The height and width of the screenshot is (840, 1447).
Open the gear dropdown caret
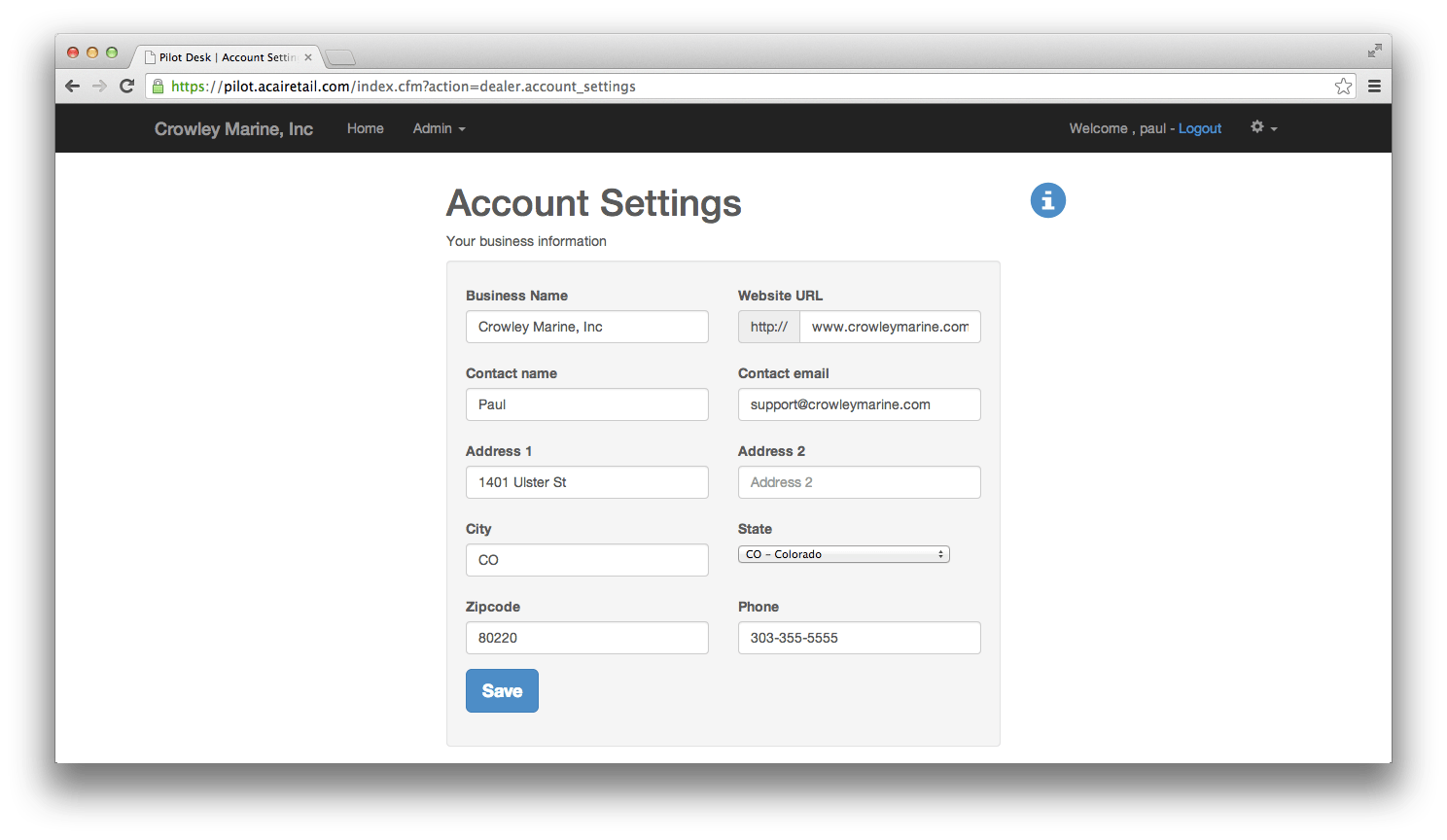point(1273,129)
